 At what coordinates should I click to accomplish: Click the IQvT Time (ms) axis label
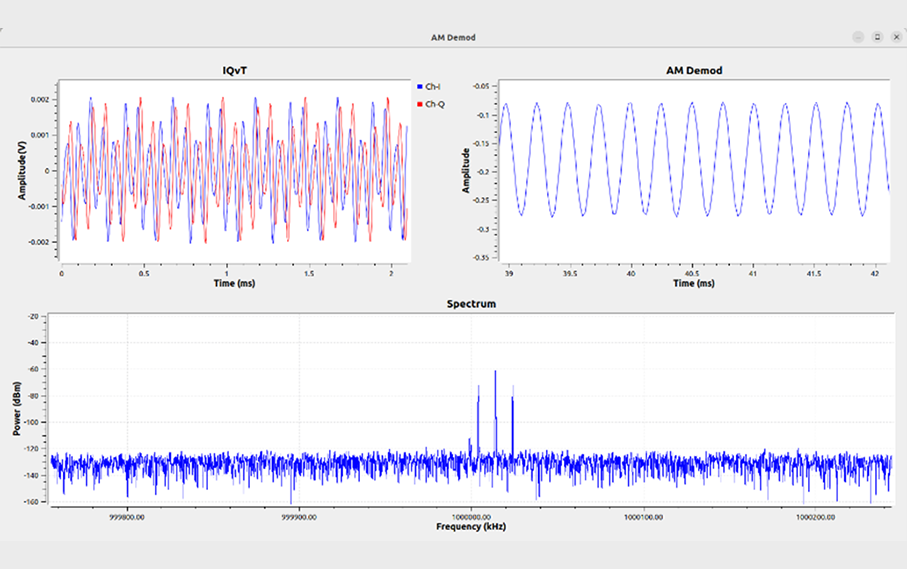234,283
